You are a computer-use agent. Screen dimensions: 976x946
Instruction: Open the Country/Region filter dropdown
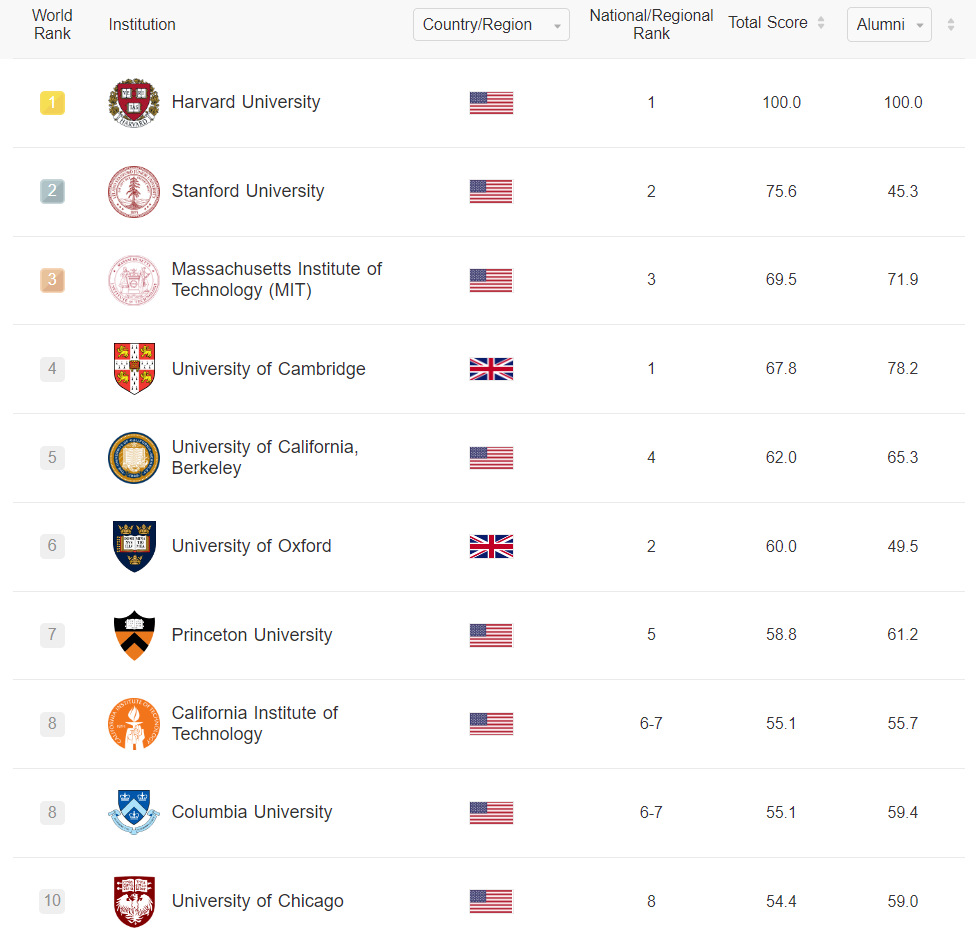491,25
